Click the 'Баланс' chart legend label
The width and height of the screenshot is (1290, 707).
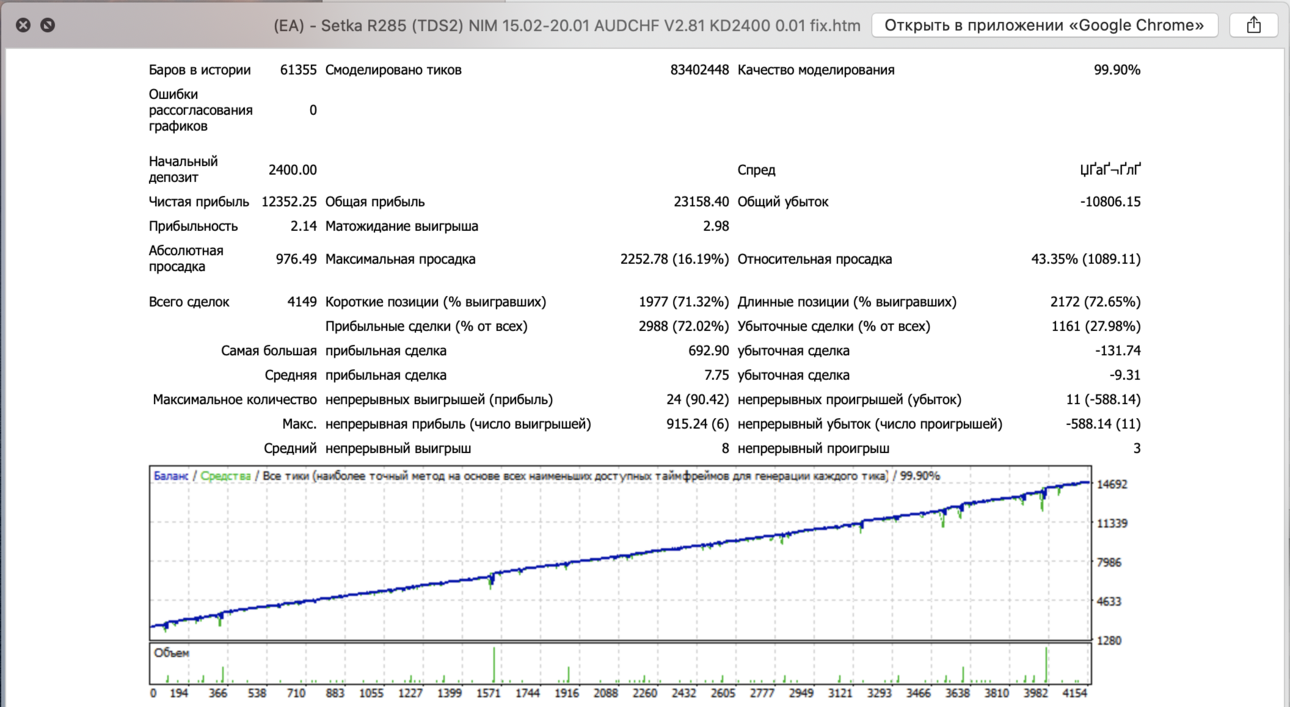point(171,476)
